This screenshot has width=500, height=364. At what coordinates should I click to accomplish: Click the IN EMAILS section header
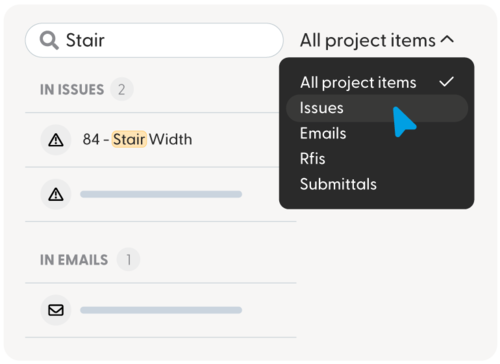74,260
